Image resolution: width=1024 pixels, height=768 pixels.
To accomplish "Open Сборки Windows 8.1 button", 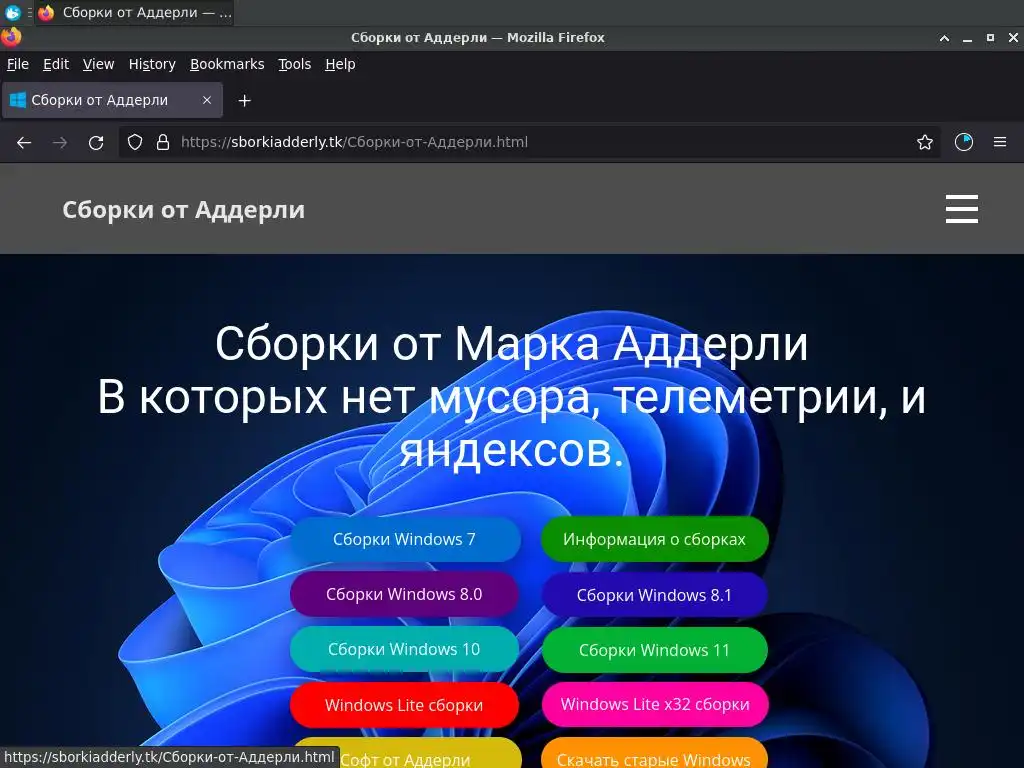I will coord(654,595).
